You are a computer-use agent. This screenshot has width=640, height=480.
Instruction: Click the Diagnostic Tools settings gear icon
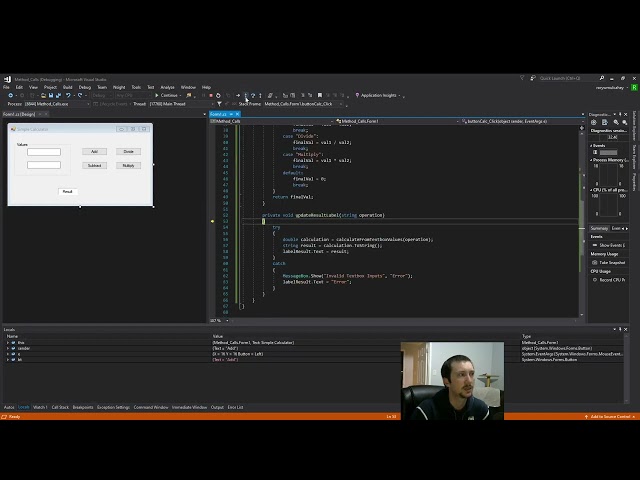coord(594,122)
